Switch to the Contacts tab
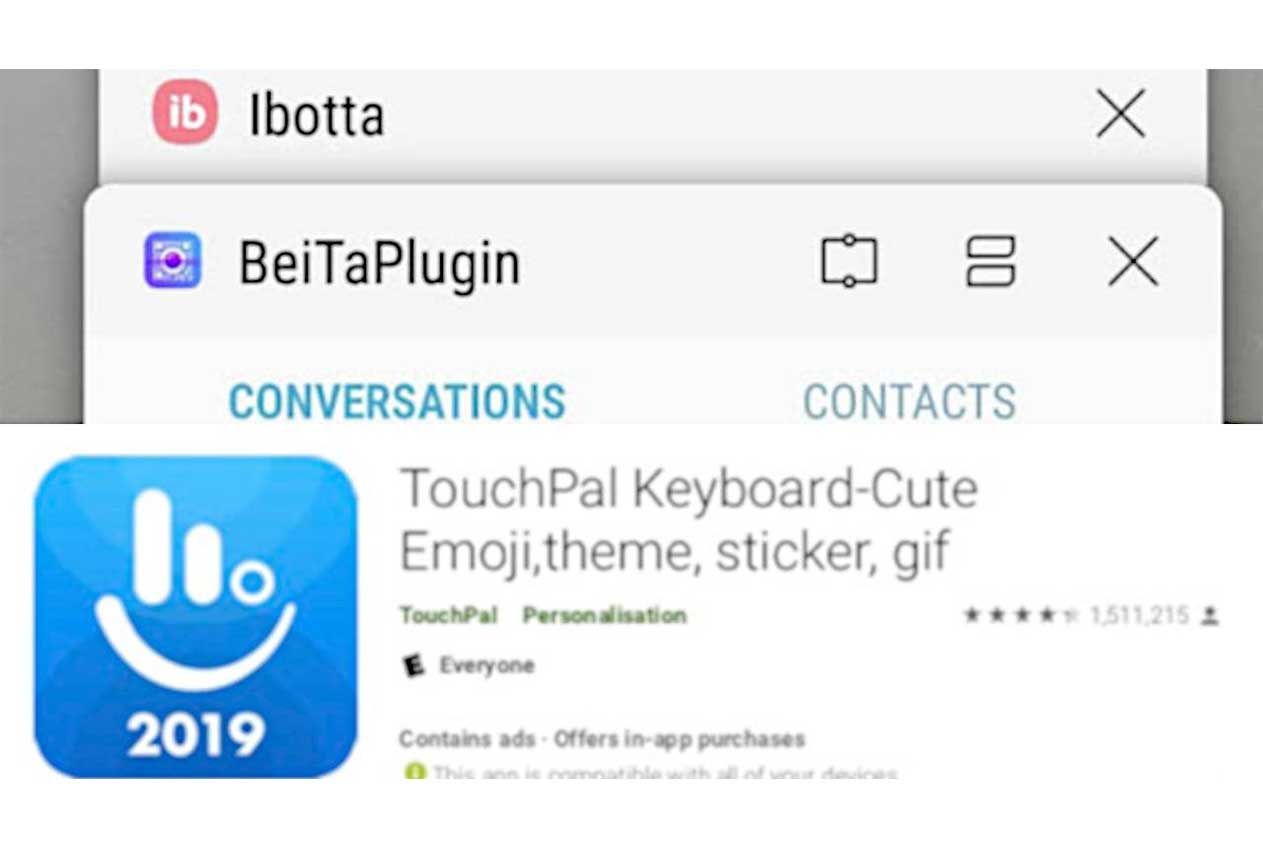This screenshot has width=1263, height=848. 909,402
